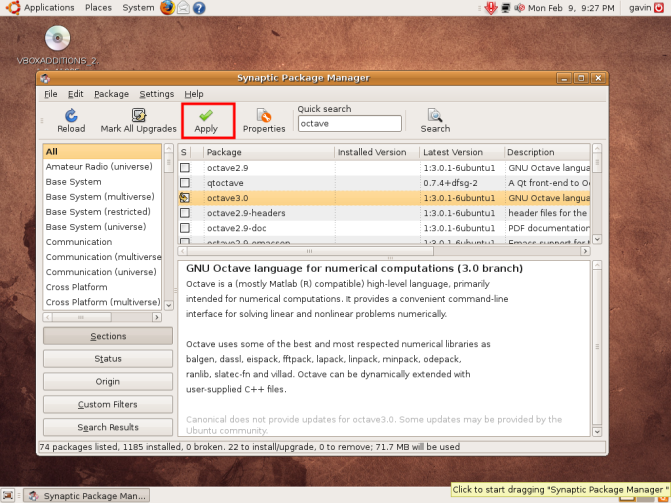Viewport: 671px width, 503px height.
Task: Sort by the Latest Version column header
Action: pyautogui.click(x=462, y=152)
